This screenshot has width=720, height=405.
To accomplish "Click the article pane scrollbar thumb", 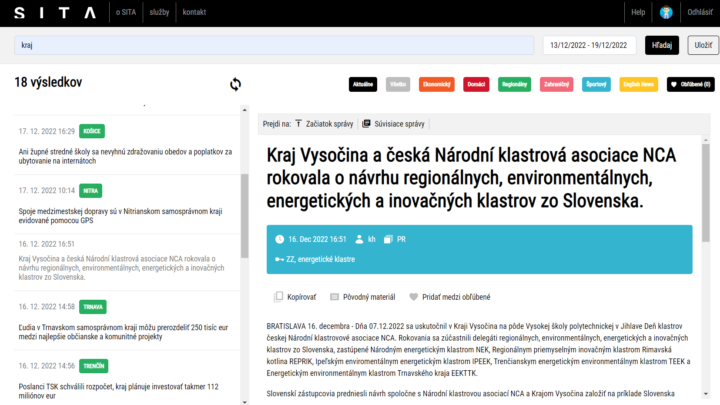I will click(x=706, y=193).
